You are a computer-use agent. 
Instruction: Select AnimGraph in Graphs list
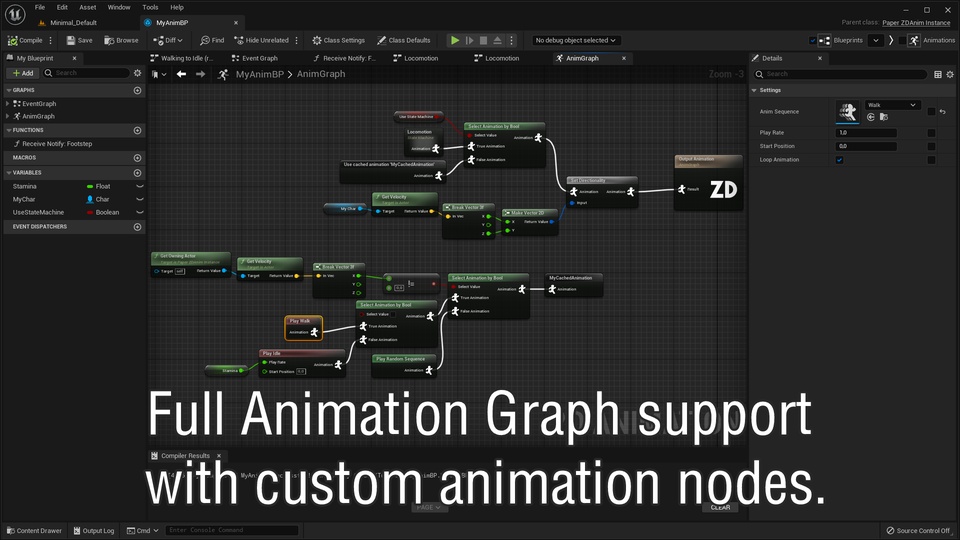pos(39,116)
